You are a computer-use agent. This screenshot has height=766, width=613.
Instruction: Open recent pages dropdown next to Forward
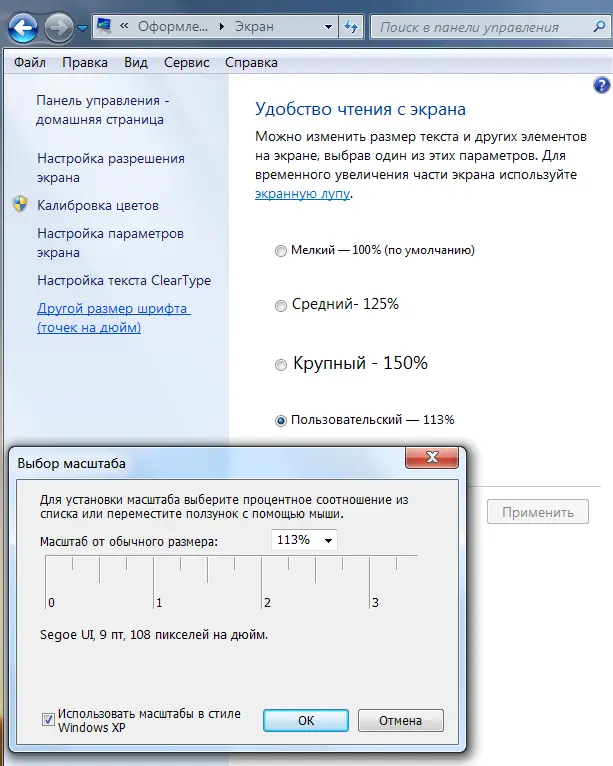click(x=83, y=28)
